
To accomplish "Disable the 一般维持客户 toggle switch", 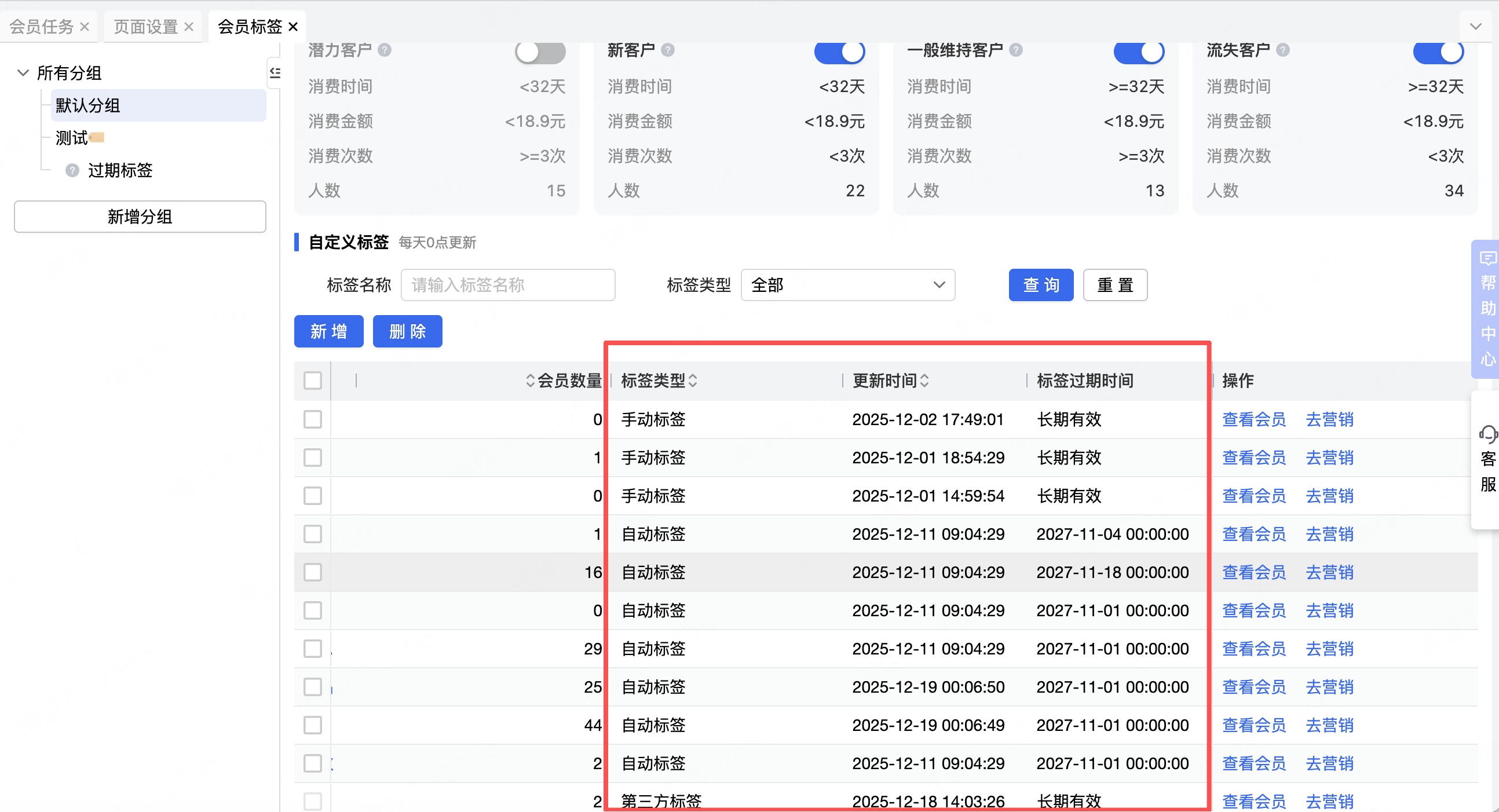I will (x=1138, y=52).
